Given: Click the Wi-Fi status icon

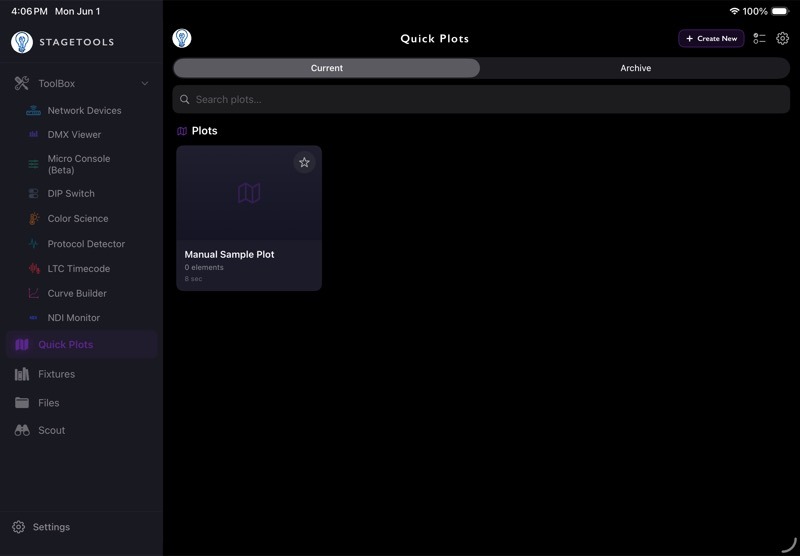Looking at the screenshot, I should pos(734,11).
